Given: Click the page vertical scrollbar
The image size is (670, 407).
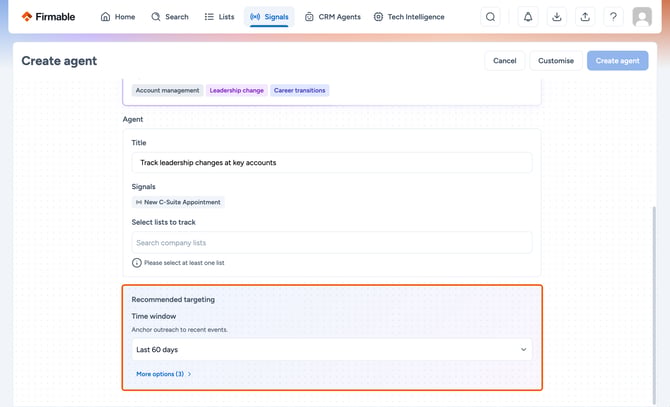Looking at the screenshot, I should coord(653,305).
